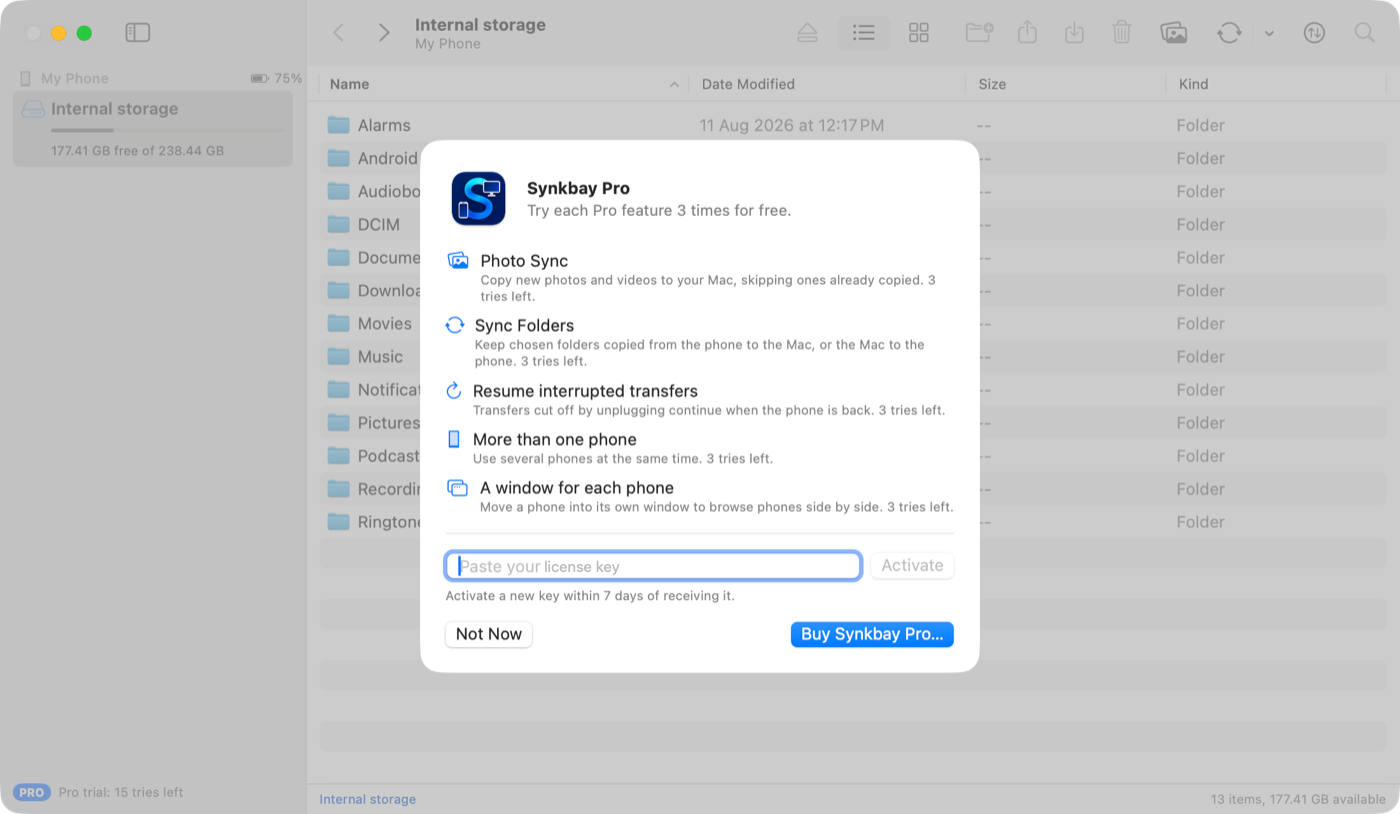Click the Sync Folders heading
Screen dimensions: 1400x814
pyautogui.click(x=524, y=326)
